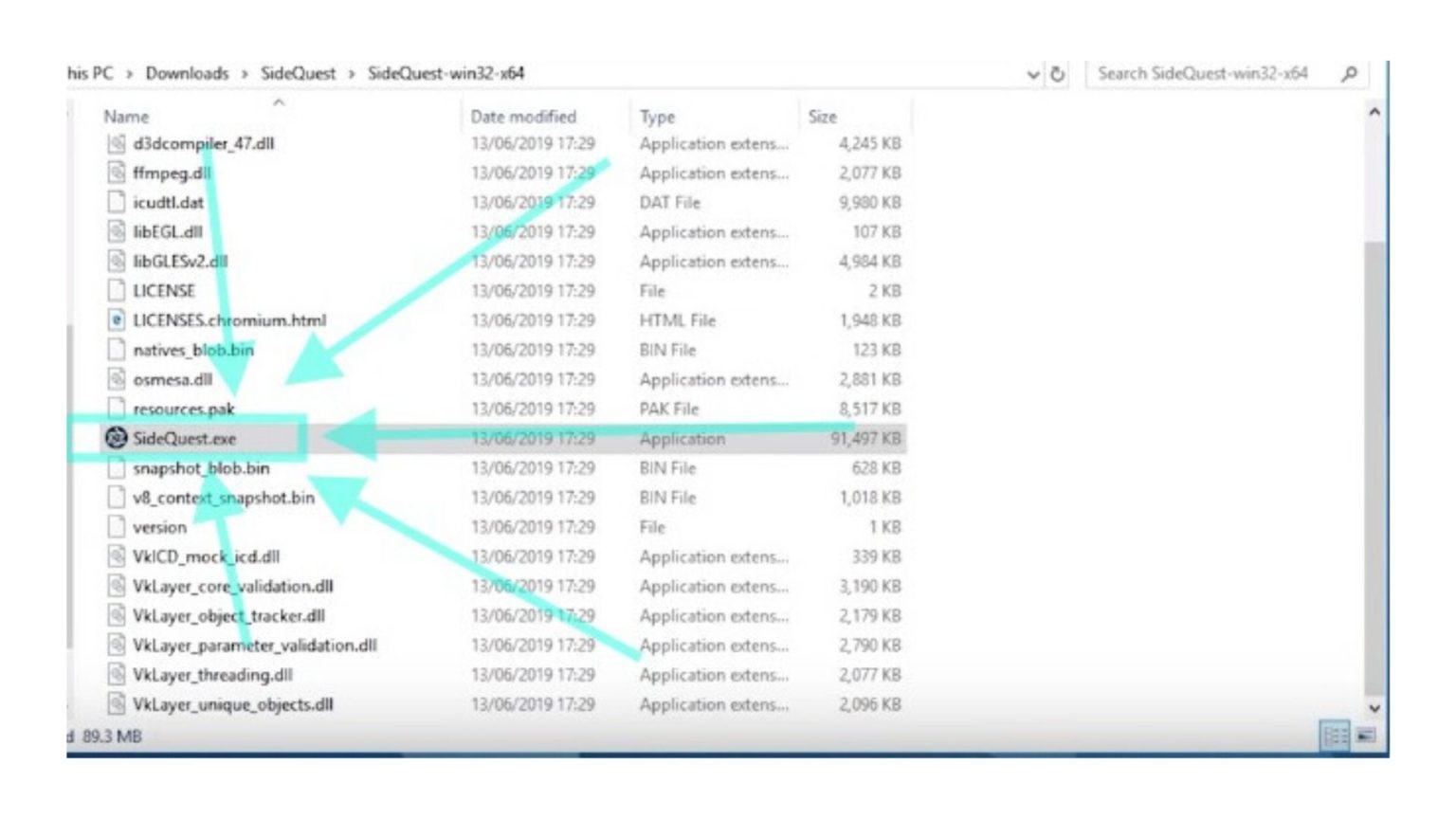Click the d3dcompiler_47.dll file icon

pos(116,144)
